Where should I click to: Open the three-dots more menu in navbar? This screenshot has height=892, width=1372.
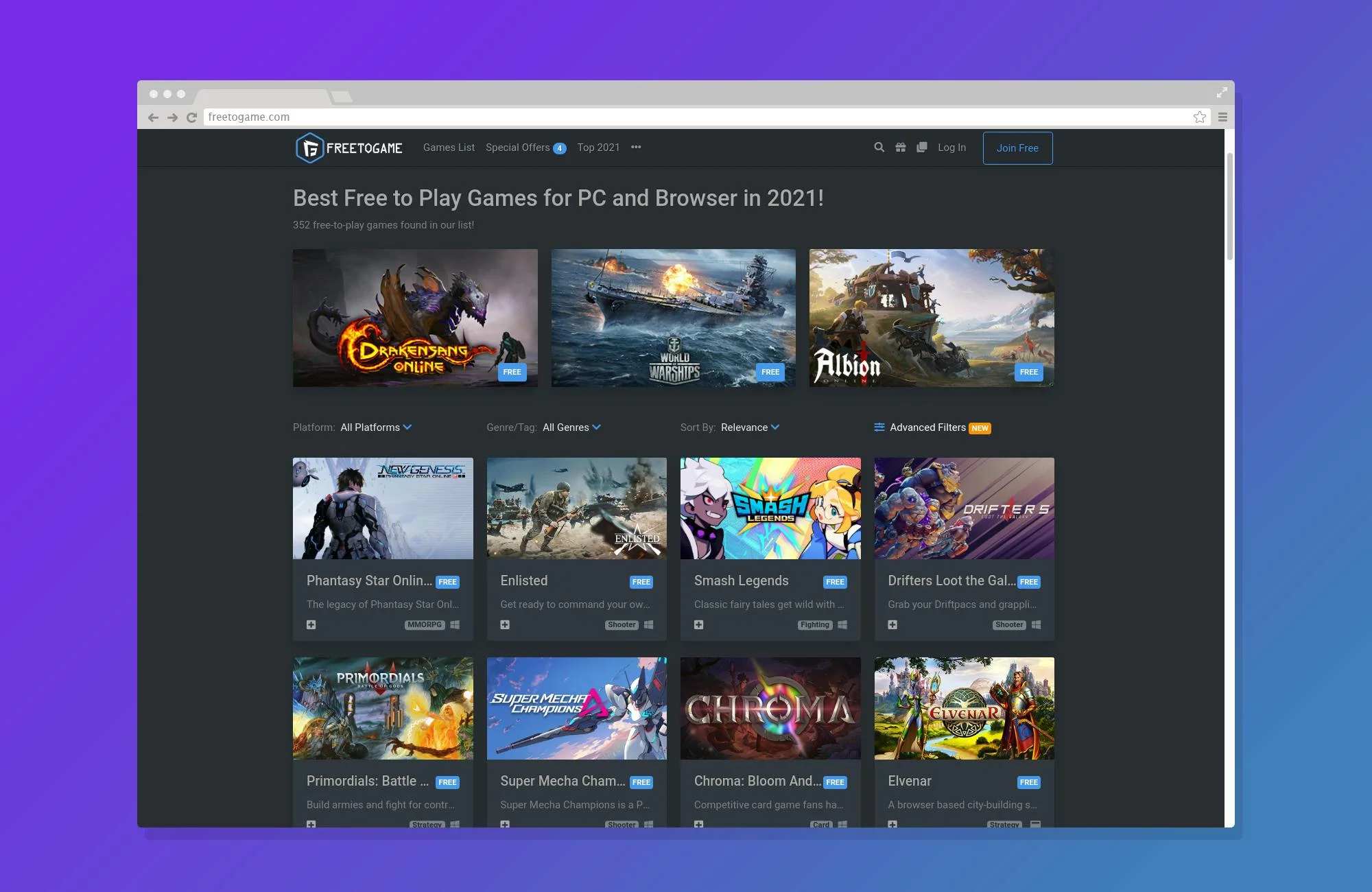(636, 148)
